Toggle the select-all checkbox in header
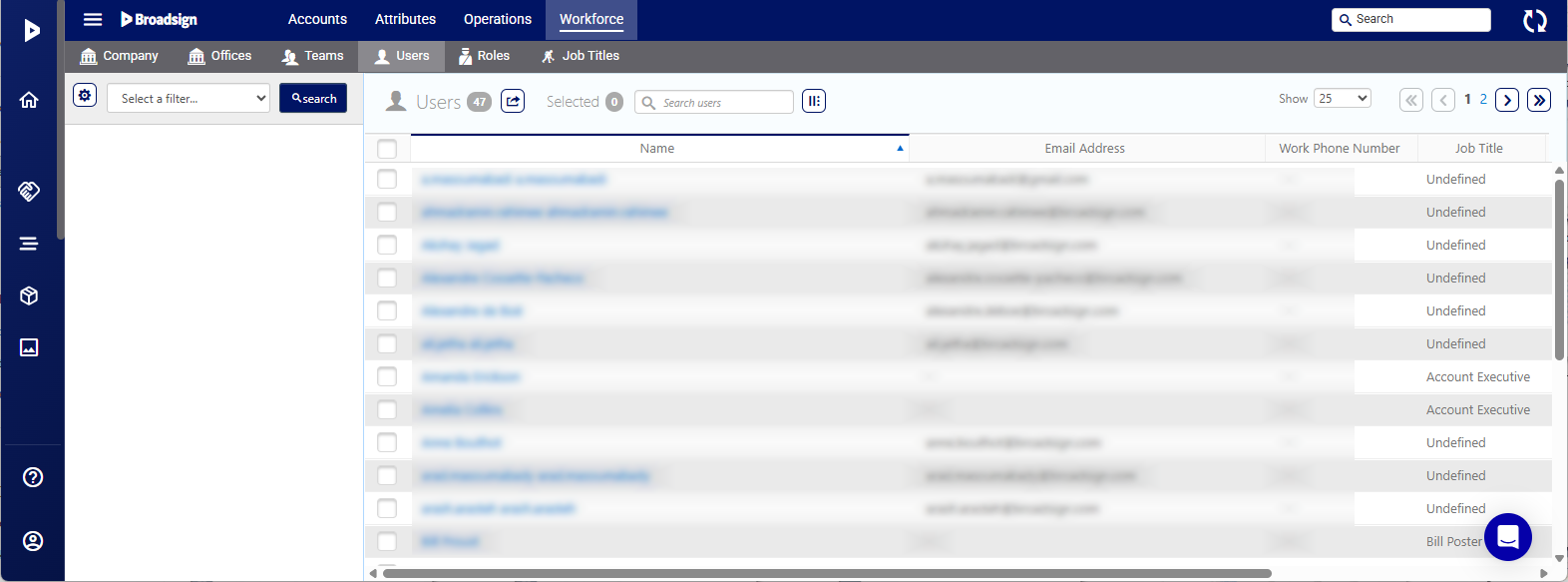Viewport: 1568px width, 582px height. click(x=387, y=149)
